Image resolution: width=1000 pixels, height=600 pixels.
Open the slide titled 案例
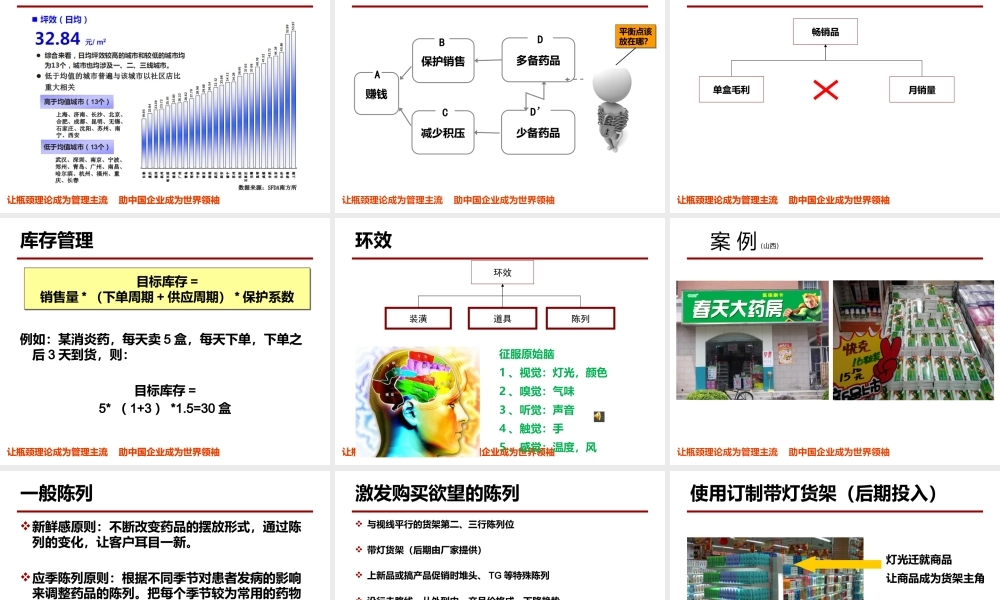click(x=835, y=341)
